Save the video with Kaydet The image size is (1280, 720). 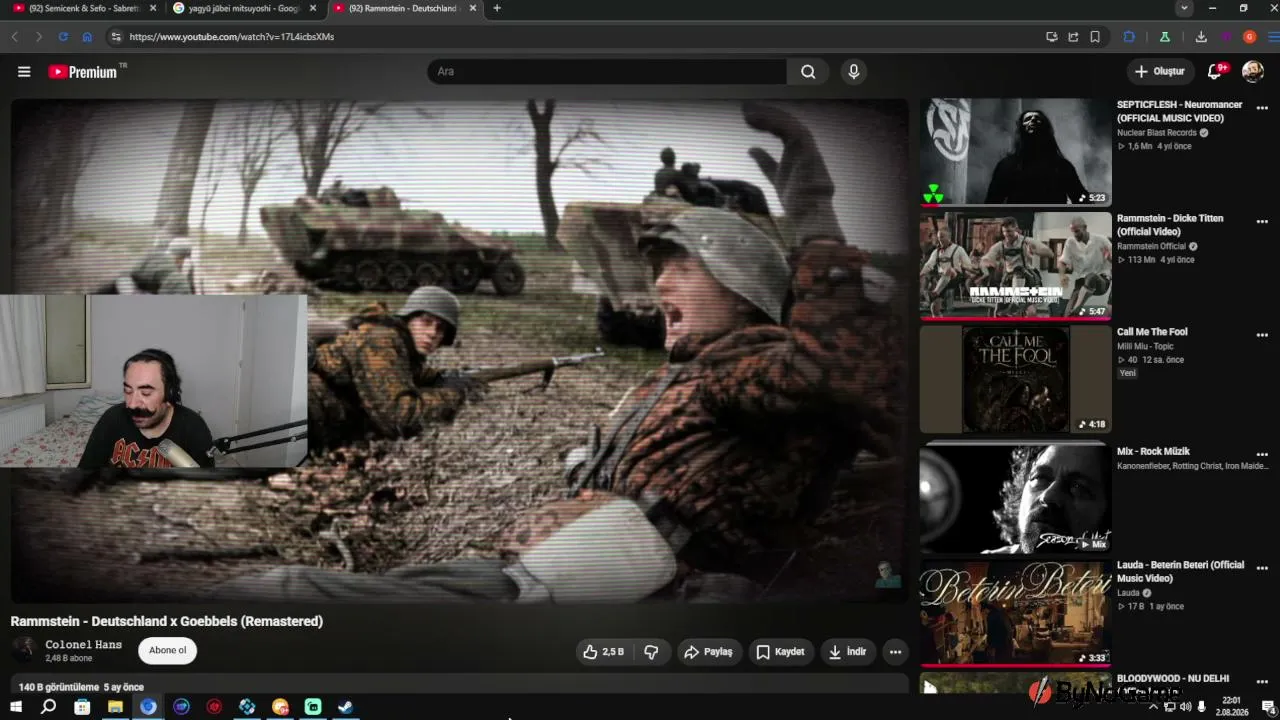[781, 652]
